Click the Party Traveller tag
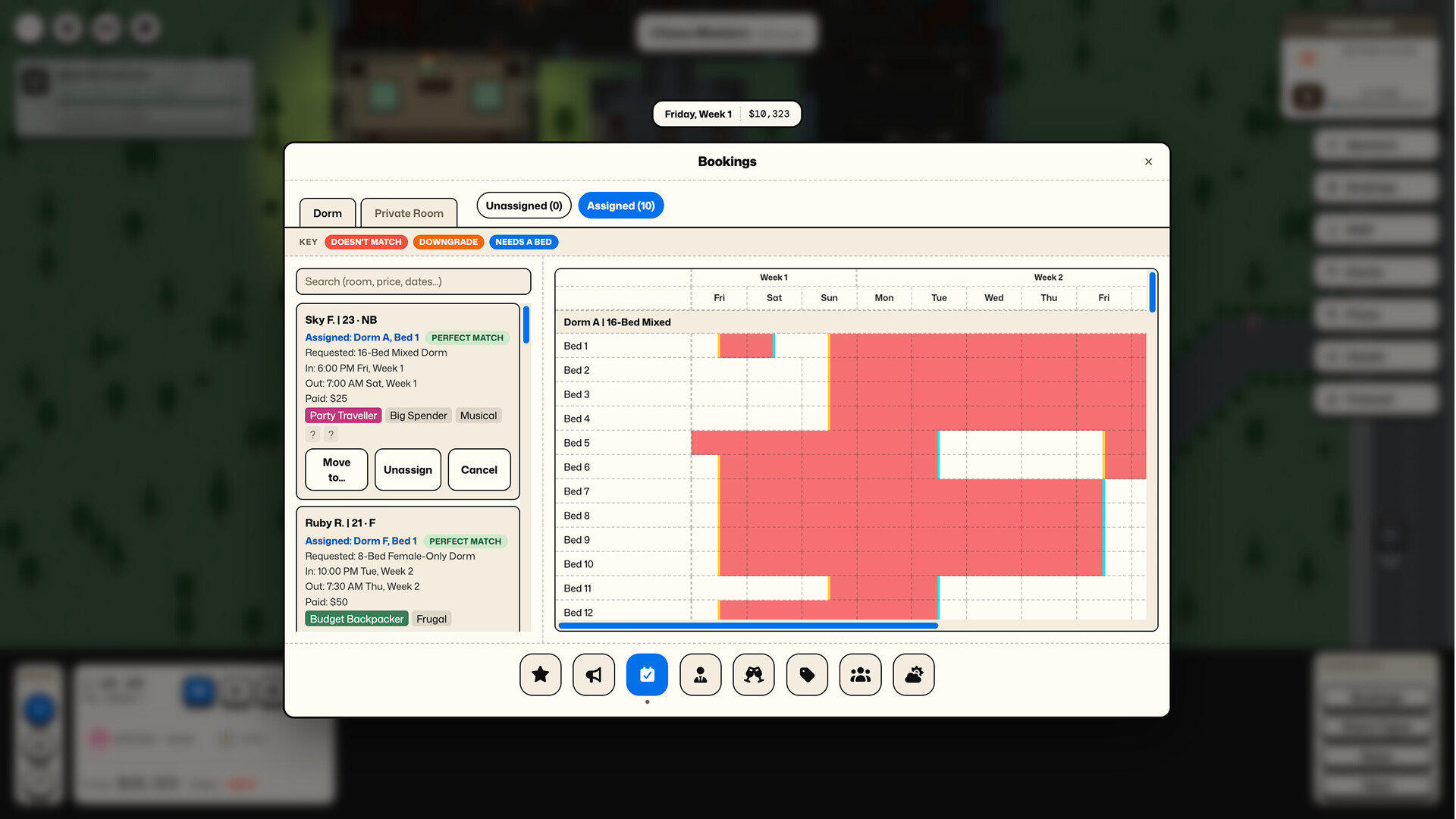Screen dimensions: 1456x819 coord(344,416)
